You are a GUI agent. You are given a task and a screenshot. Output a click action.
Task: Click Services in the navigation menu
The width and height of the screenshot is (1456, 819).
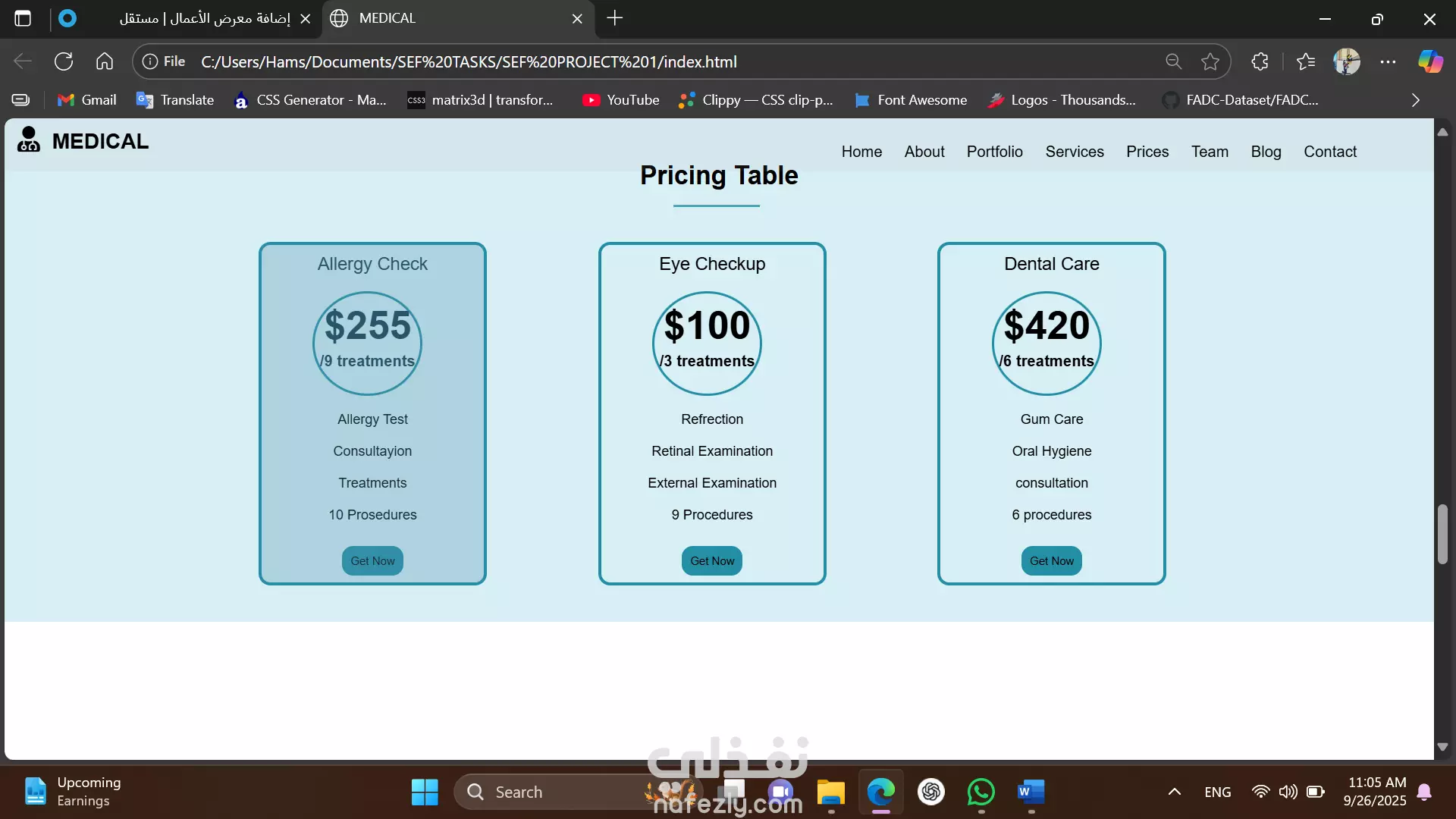tap(1074, 152)
